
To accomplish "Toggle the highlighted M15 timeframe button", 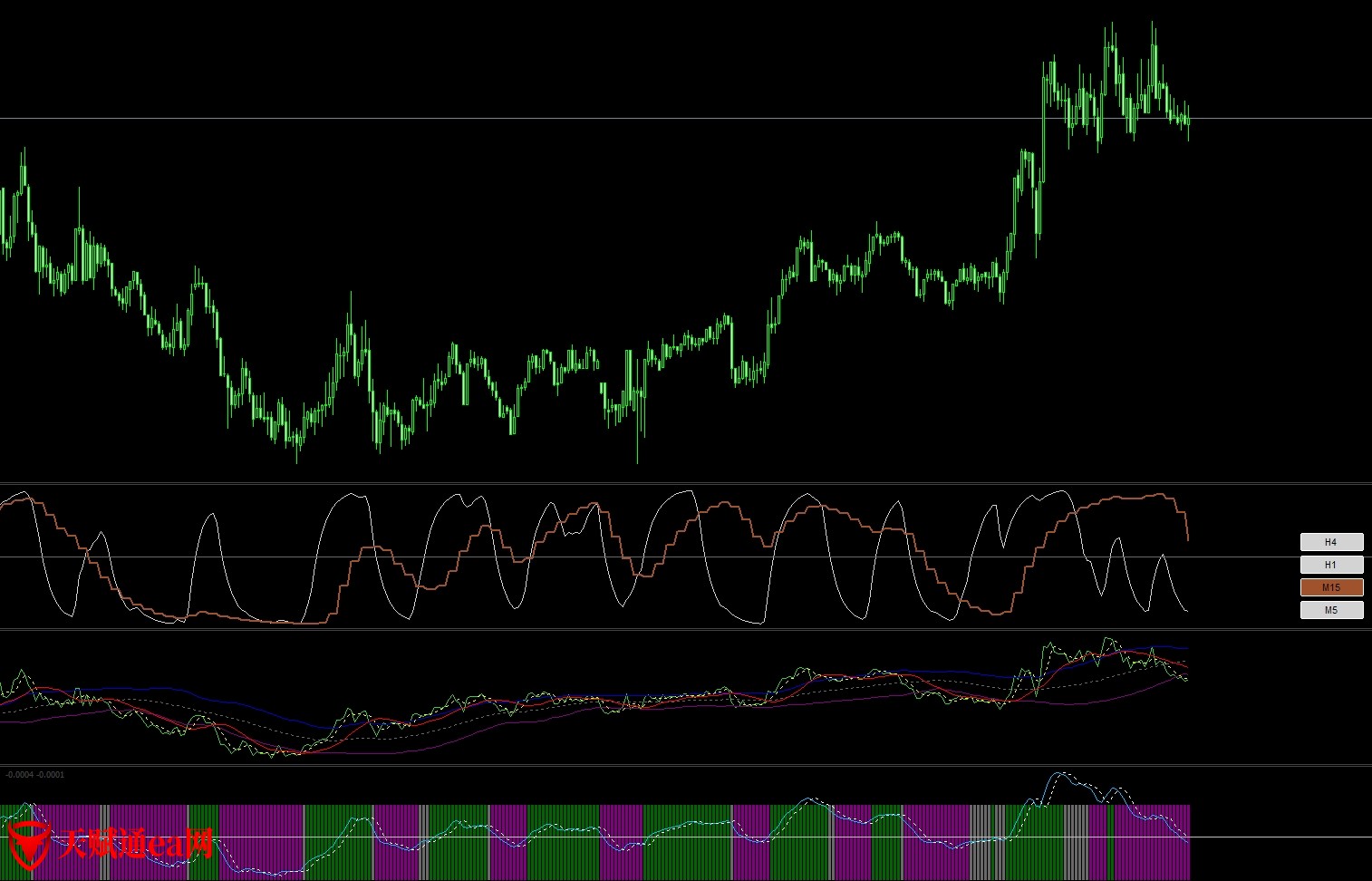I will coord(1330,587).
